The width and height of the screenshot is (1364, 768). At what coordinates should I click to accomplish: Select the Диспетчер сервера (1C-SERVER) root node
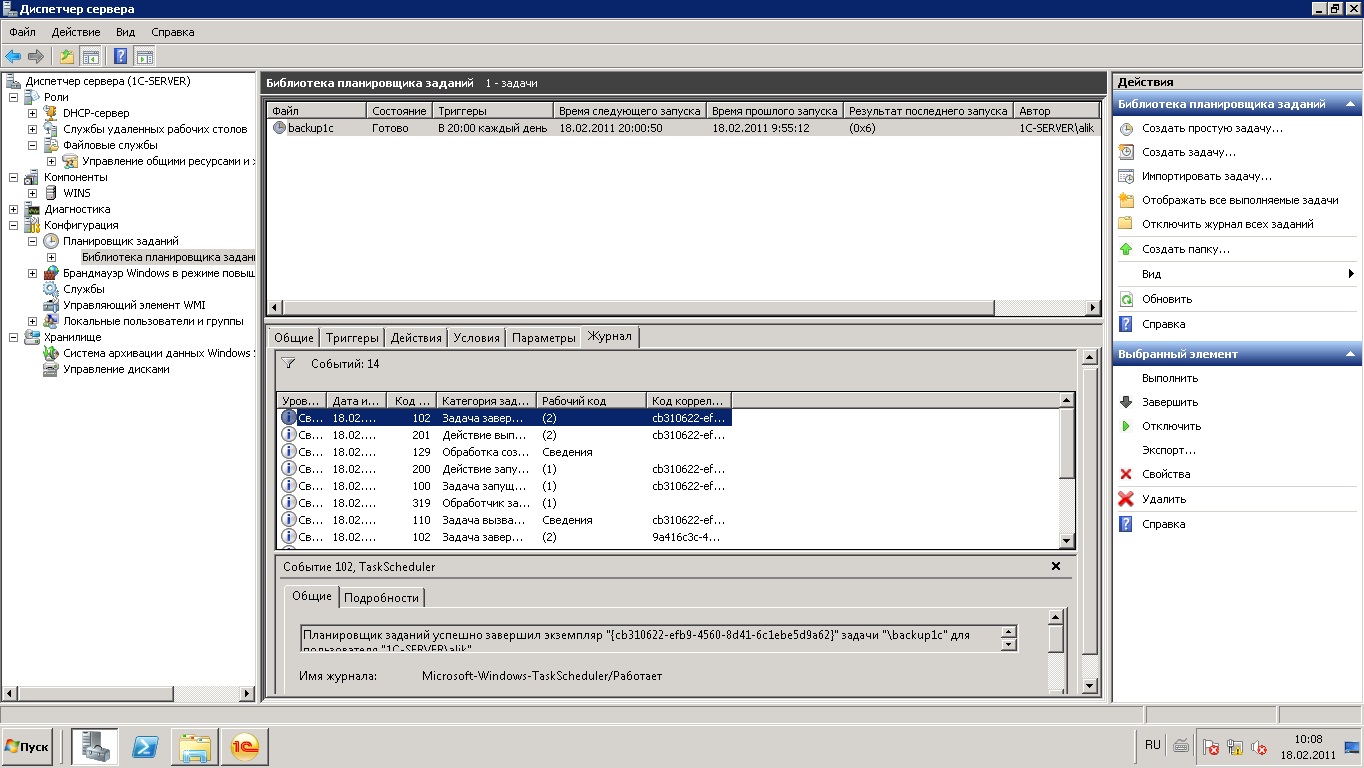point(108,81)
